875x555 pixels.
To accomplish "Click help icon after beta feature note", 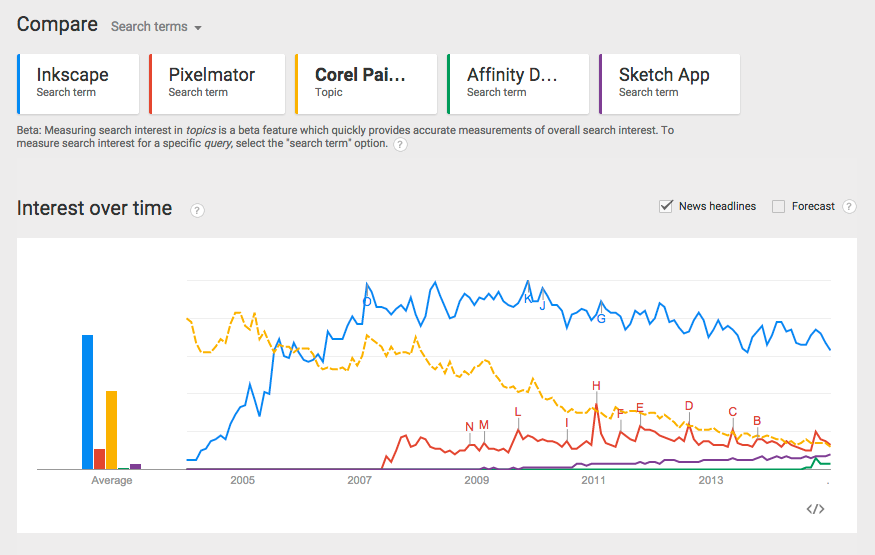I will (400, 144).
